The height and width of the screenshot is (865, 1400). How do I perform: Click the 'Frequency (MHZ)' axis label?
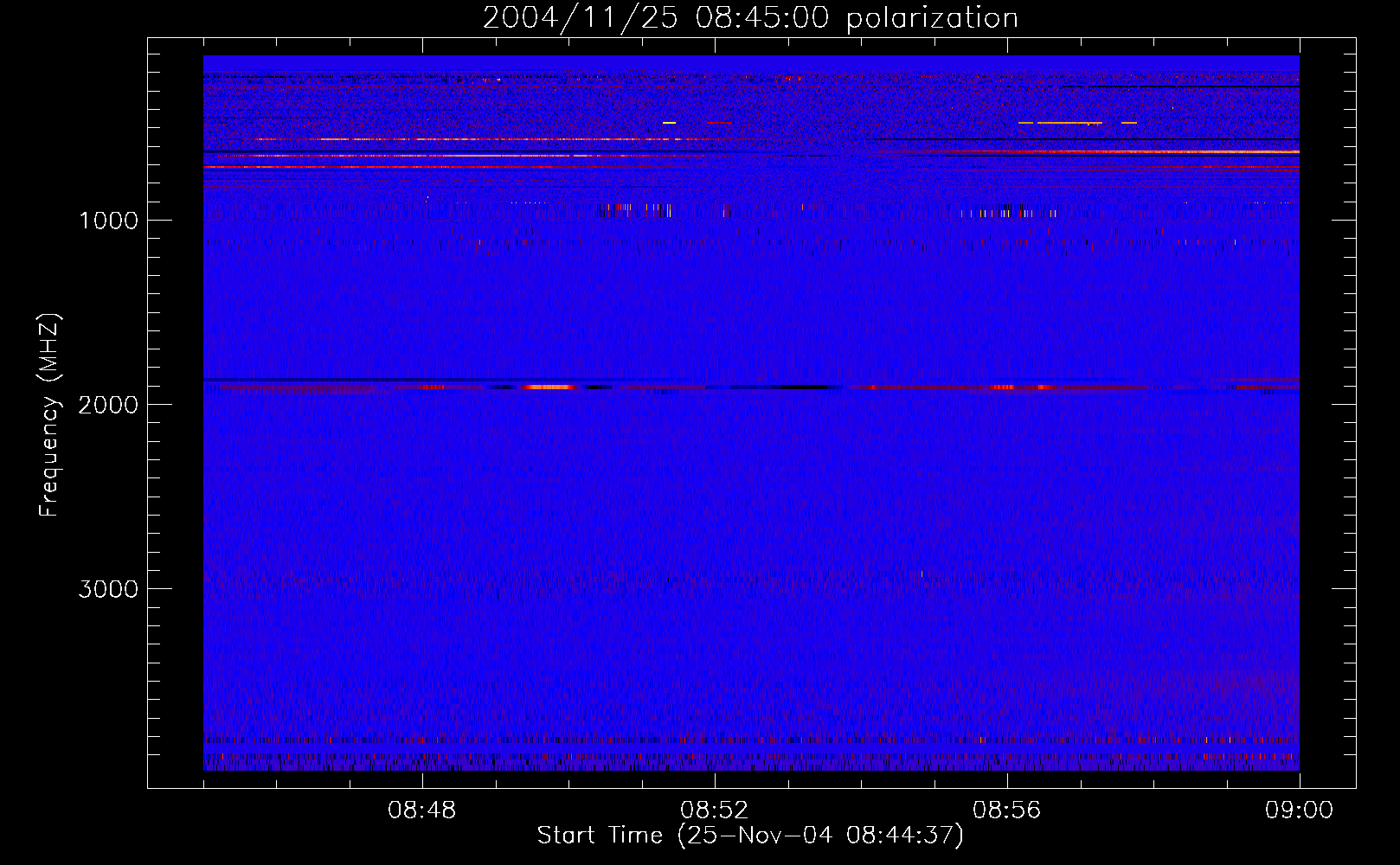[49, 415]
